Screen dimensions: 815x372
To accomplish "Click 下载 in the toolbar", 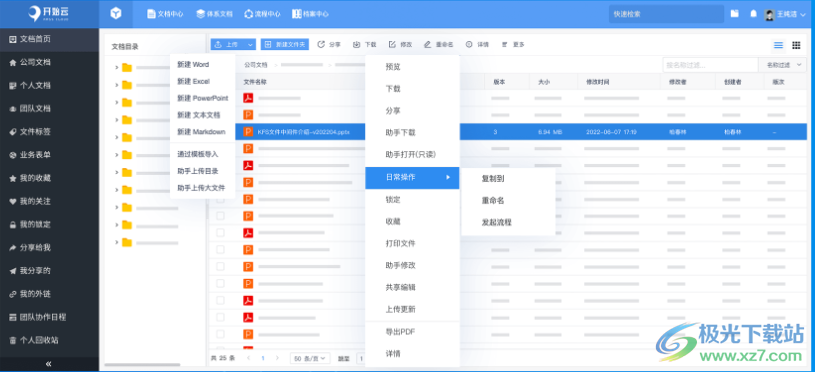I will point(365,45).
